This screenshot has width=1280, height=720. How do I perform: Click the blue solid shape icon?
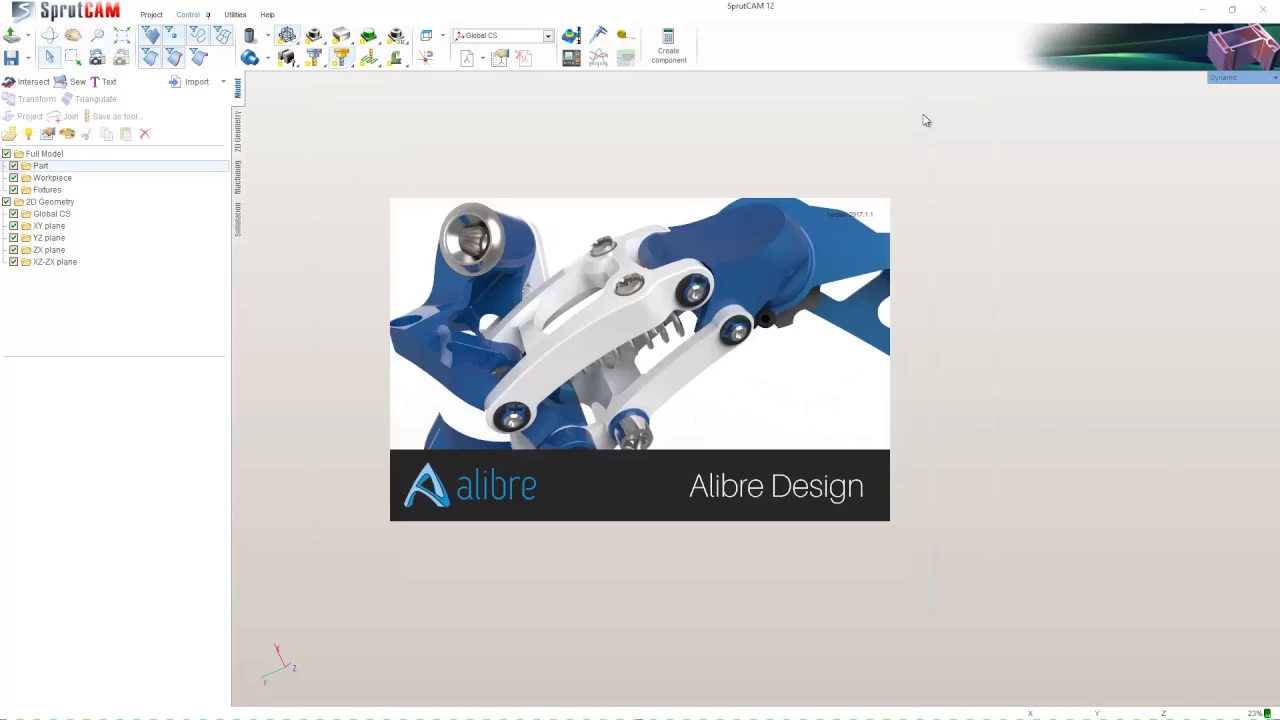click(x=250, y=58)
